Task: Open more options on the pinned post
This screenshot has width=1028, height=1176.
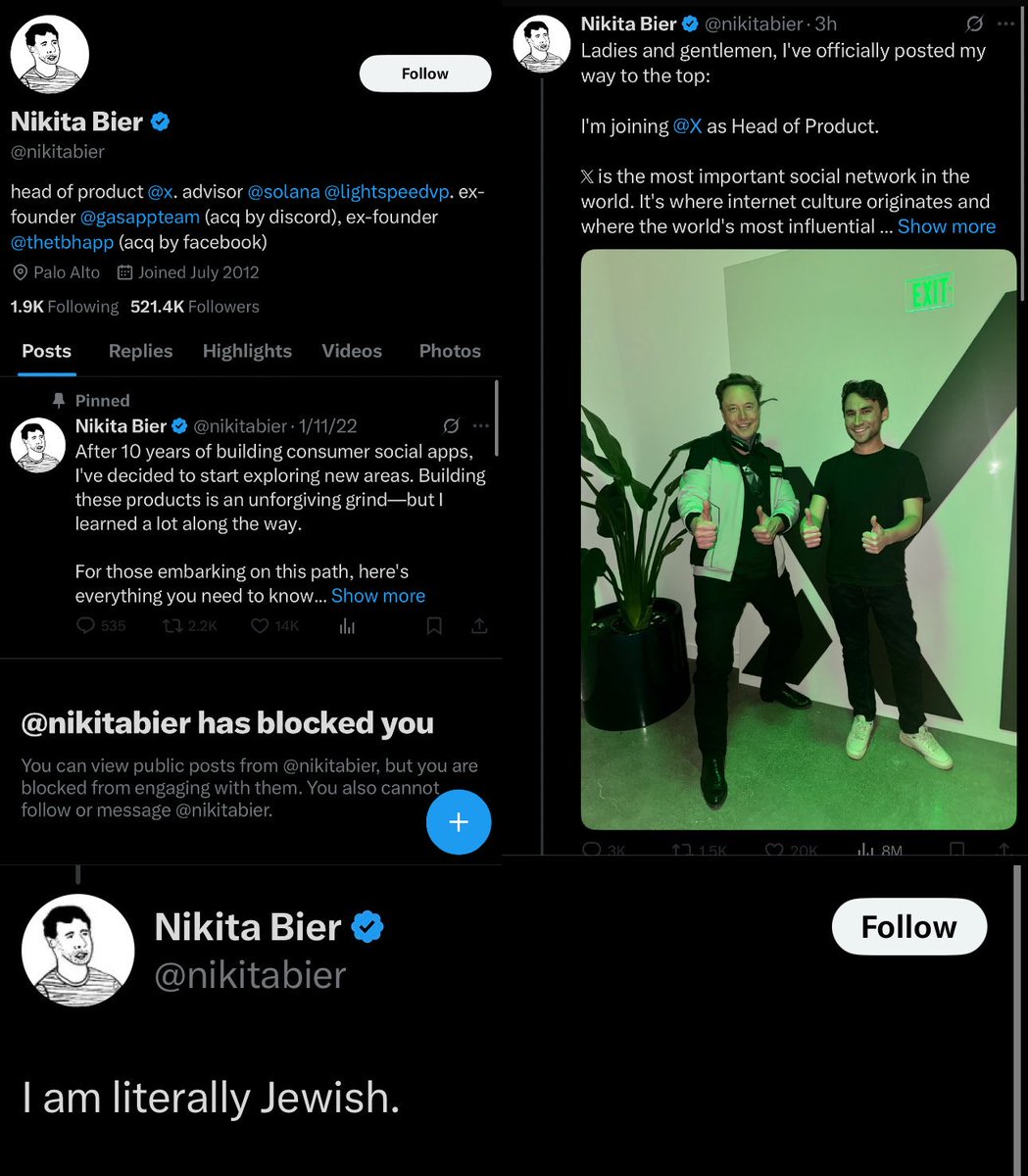Action: tap(481, 425)
